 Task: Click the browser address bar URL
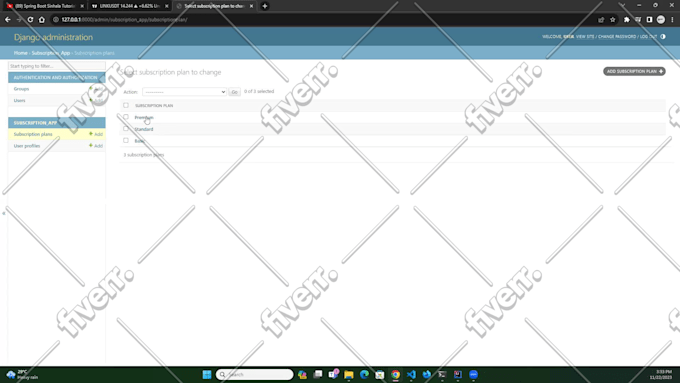(124, 20)
